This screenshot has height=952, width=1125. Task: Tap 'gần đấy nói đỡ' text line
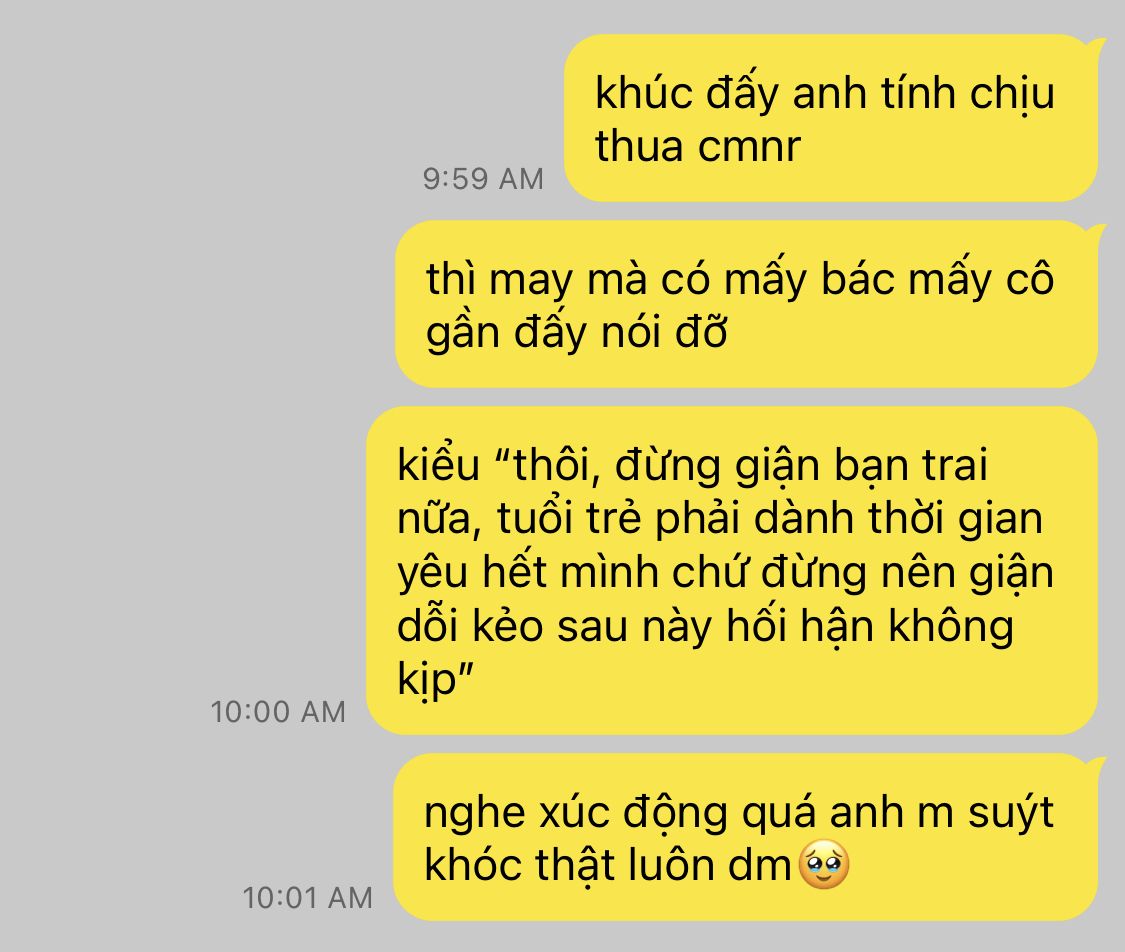[x=577, y=334]
